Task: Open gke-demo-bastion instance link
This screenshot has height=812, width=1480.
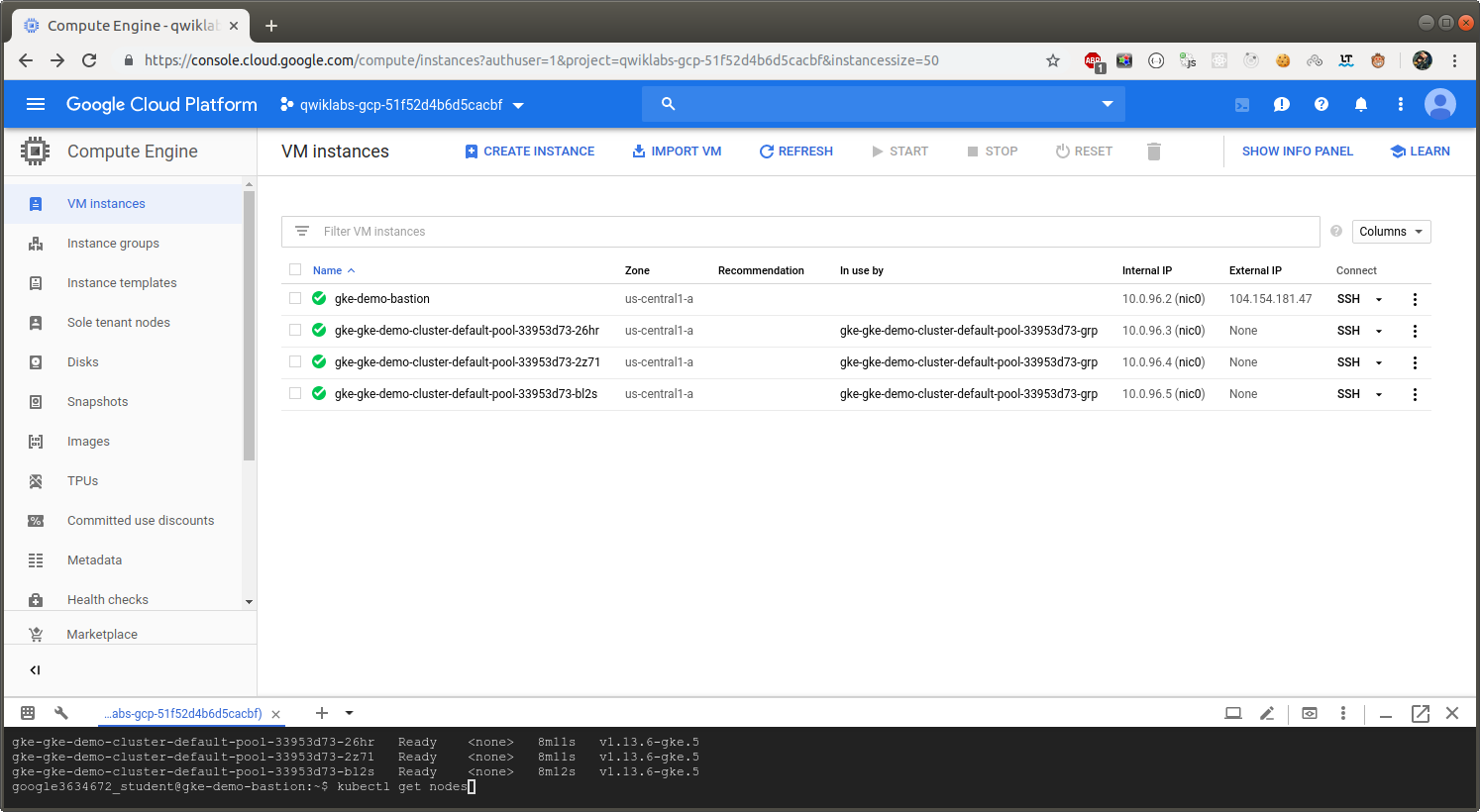Action: point(382,299)
